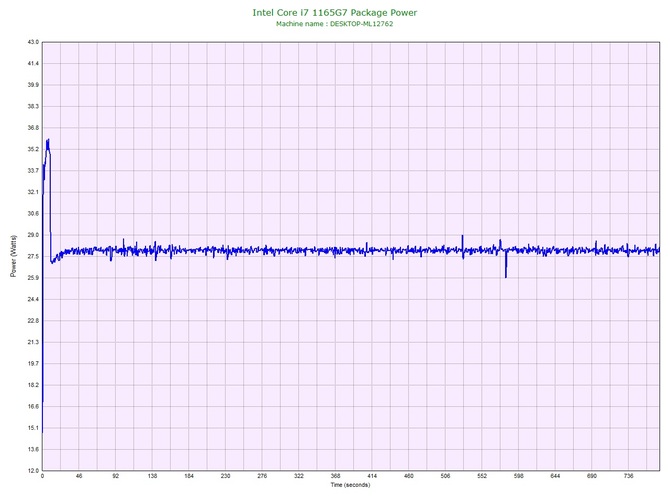Click the 'Time (seconds)' x-axis label
The height and width of the screenshot is (502, 670).
tap(350, 485)
